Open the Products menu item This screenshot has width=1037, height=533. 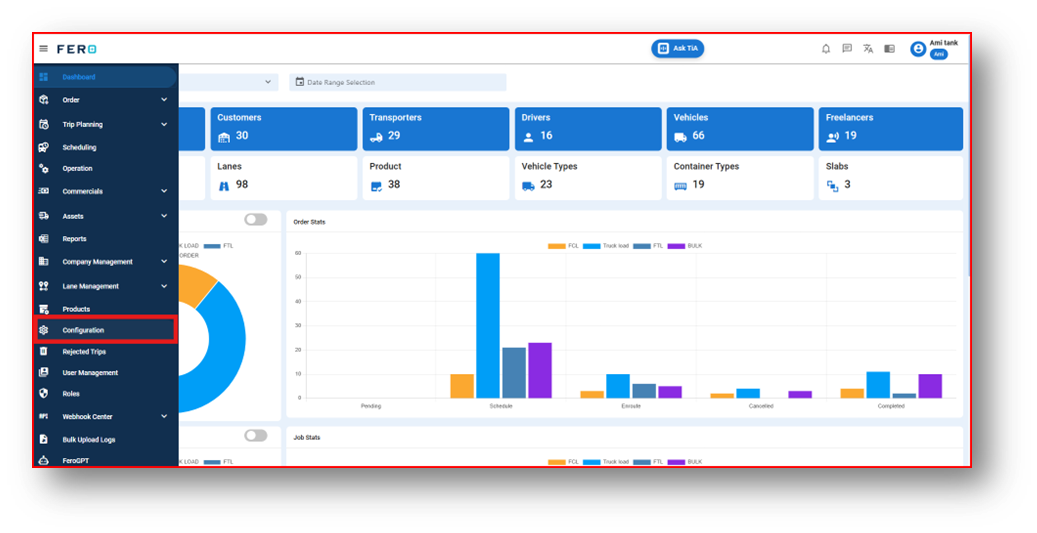click(x=105, y=309)
